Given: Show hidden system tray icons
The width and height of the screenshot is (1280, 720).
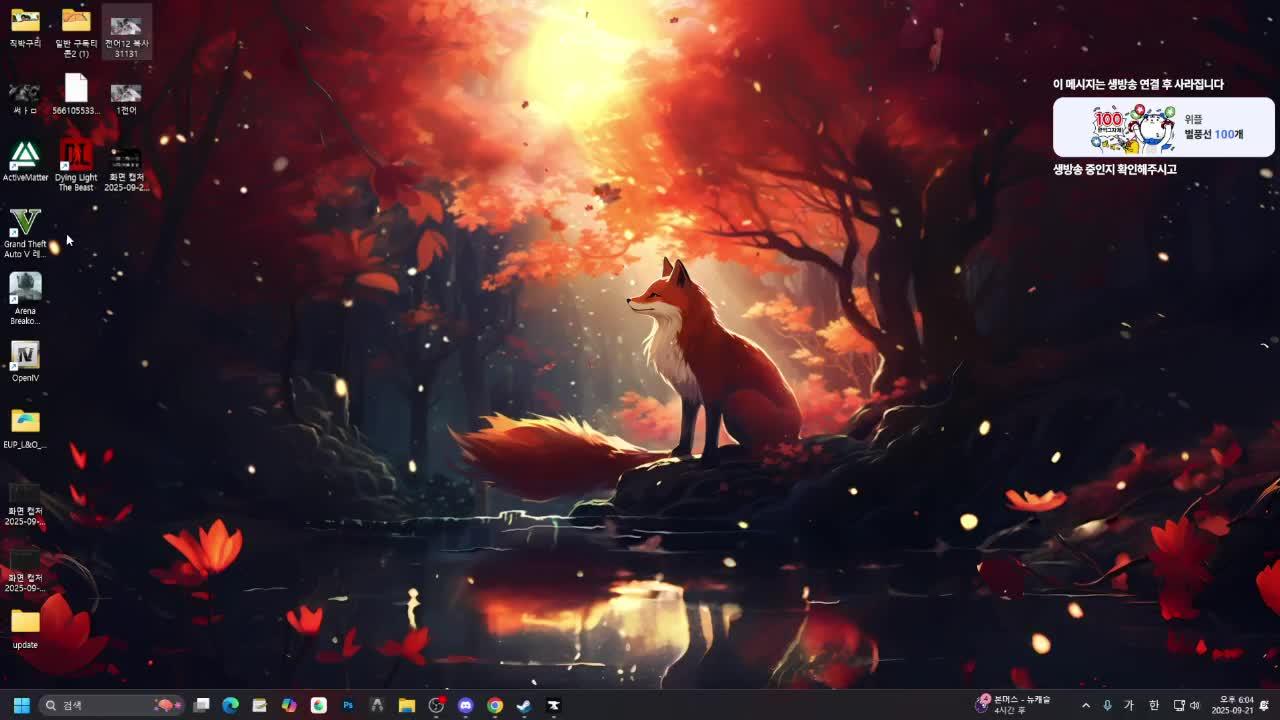Looking at the screenshot, I should [1086, 705].
